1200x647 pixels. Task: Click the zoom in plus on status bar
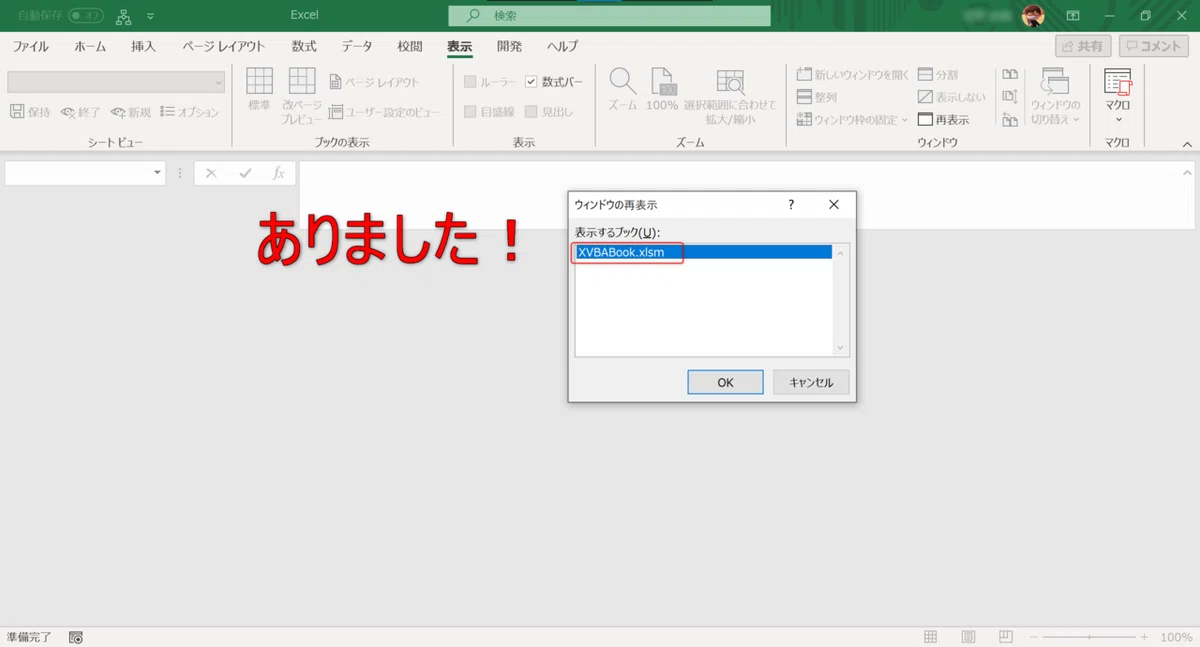(x=1143, y=637)
